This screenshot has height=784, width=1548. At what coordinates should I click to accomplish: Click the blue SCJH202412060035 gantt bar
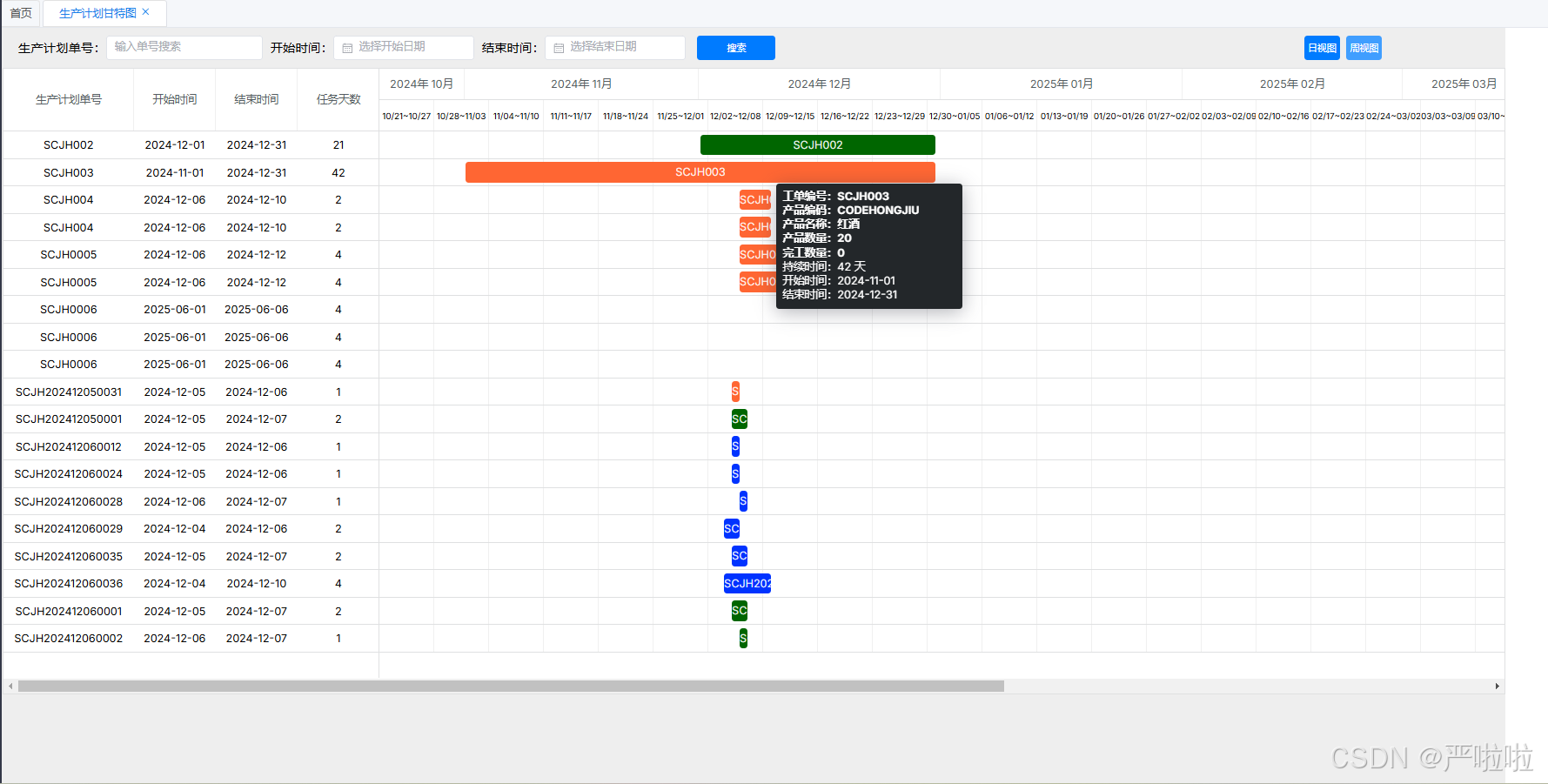tap(740, 556)
